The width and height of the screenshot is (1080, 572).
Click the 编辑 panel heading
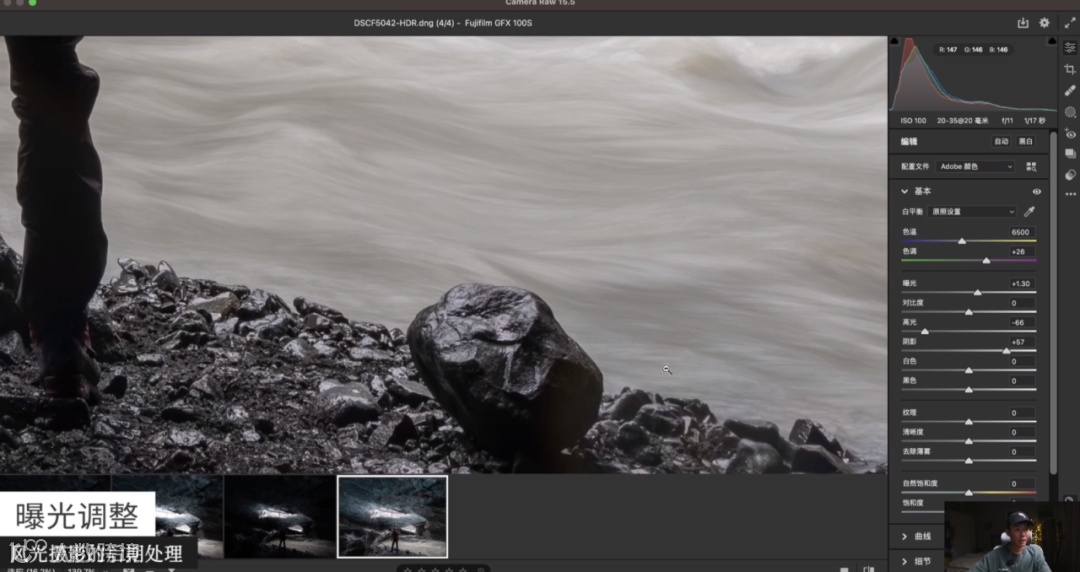[x=909, y=141]
